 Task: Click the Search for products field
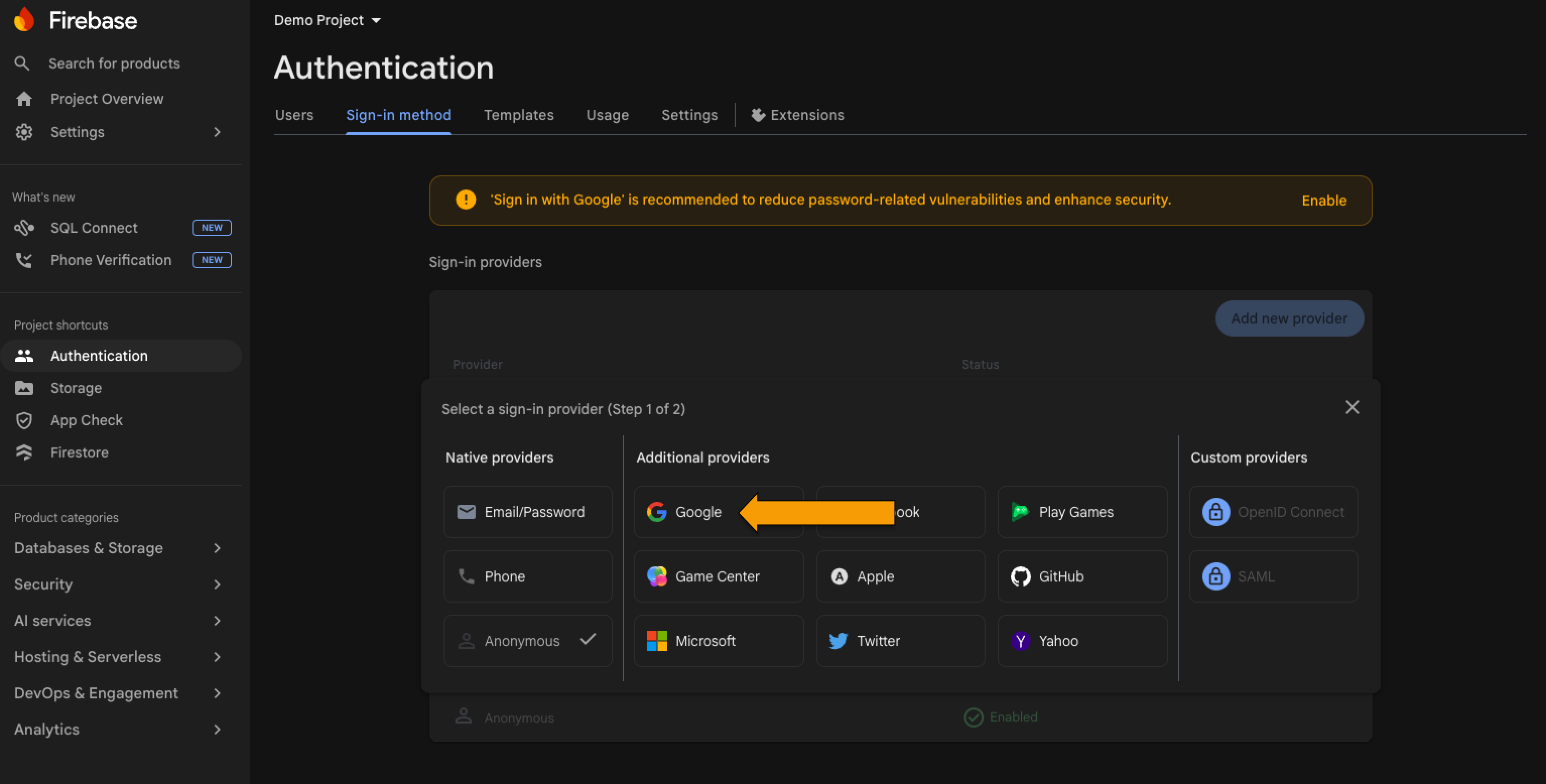(x=114, y=63)
